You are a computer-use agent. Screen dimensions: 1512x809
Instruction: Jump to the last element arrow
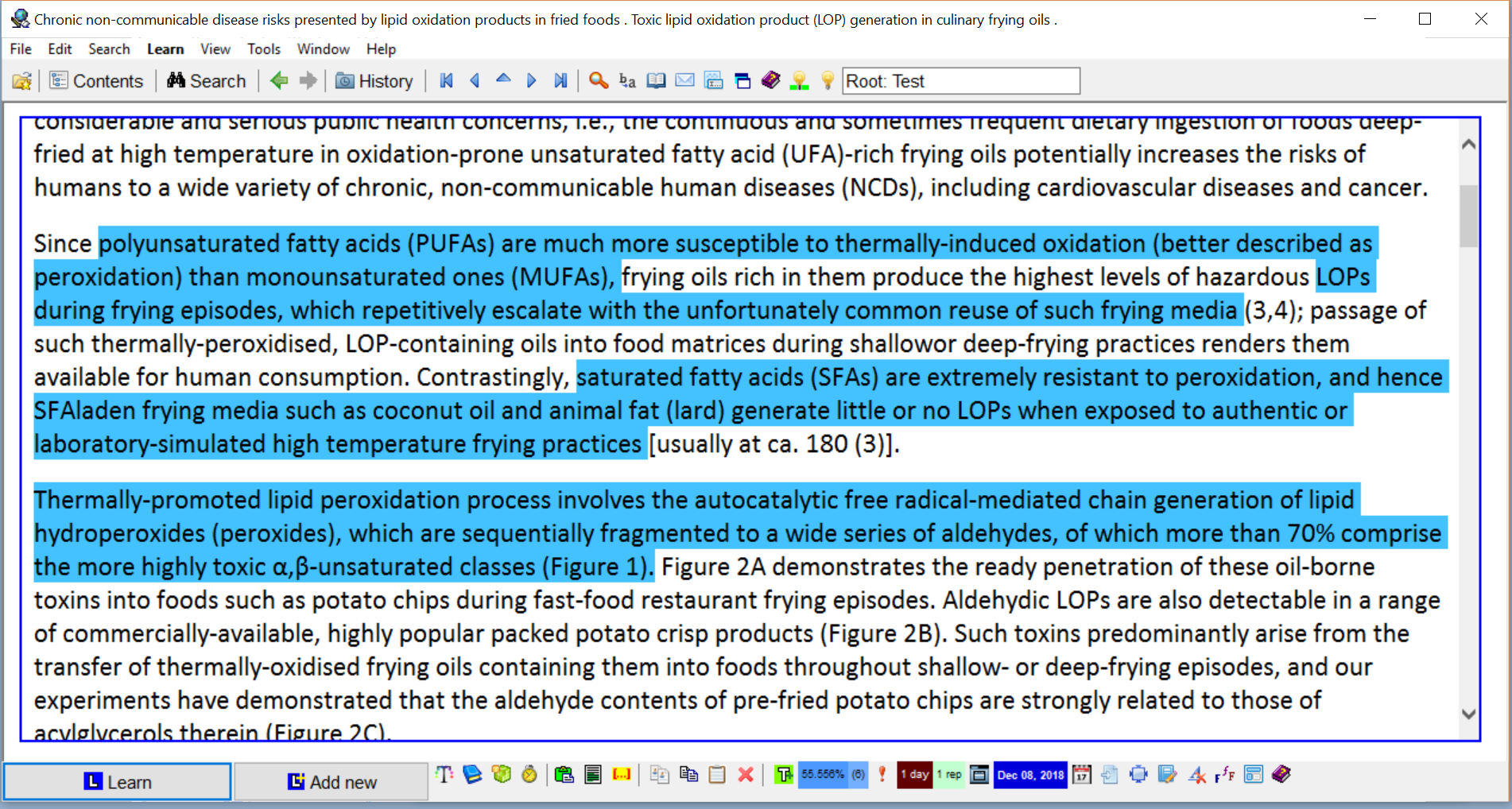[x=560, y=80]
